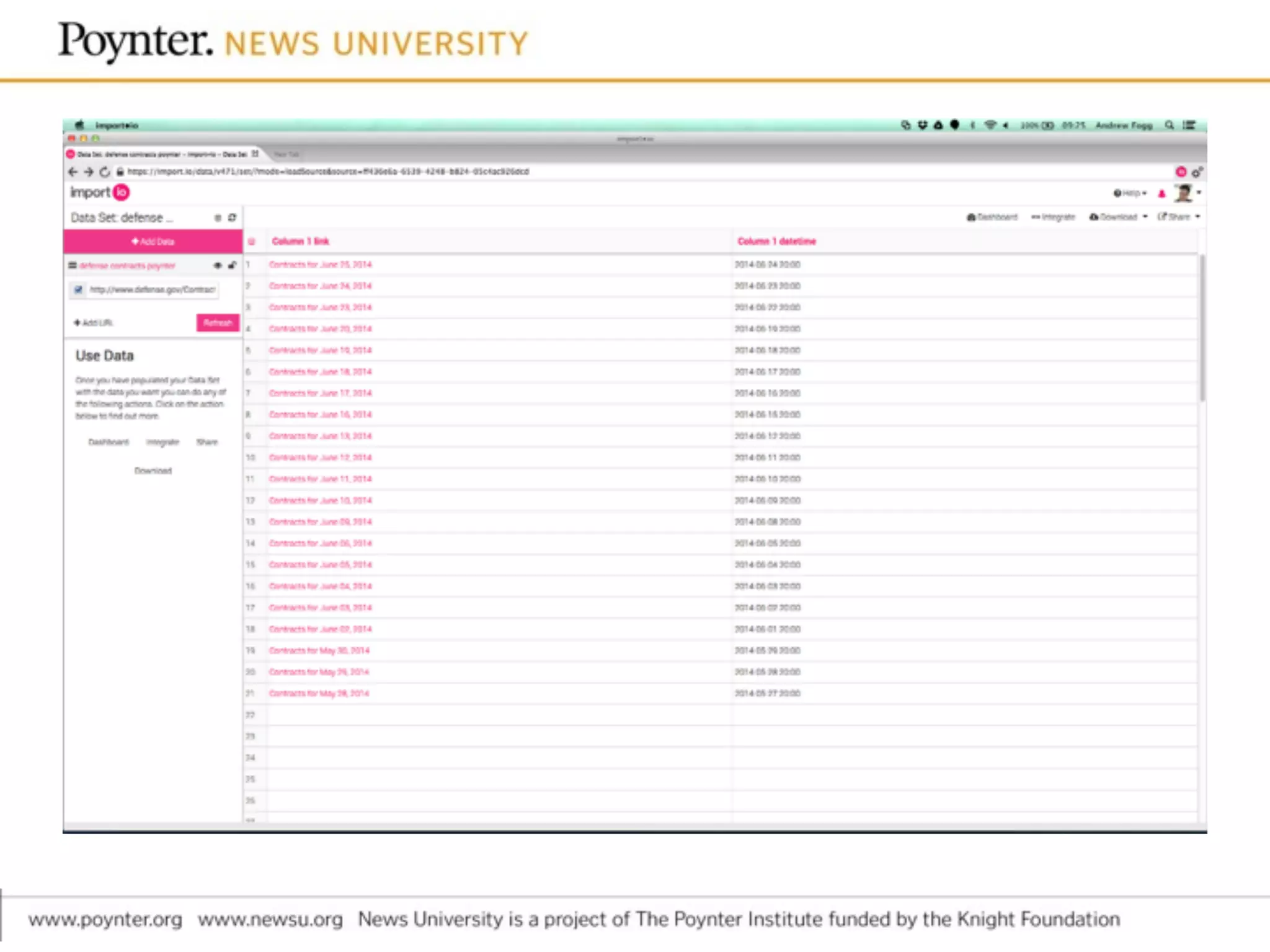Click the sync icon beside Data Set title
The image size is (1270, 952).
click(232, 218)
